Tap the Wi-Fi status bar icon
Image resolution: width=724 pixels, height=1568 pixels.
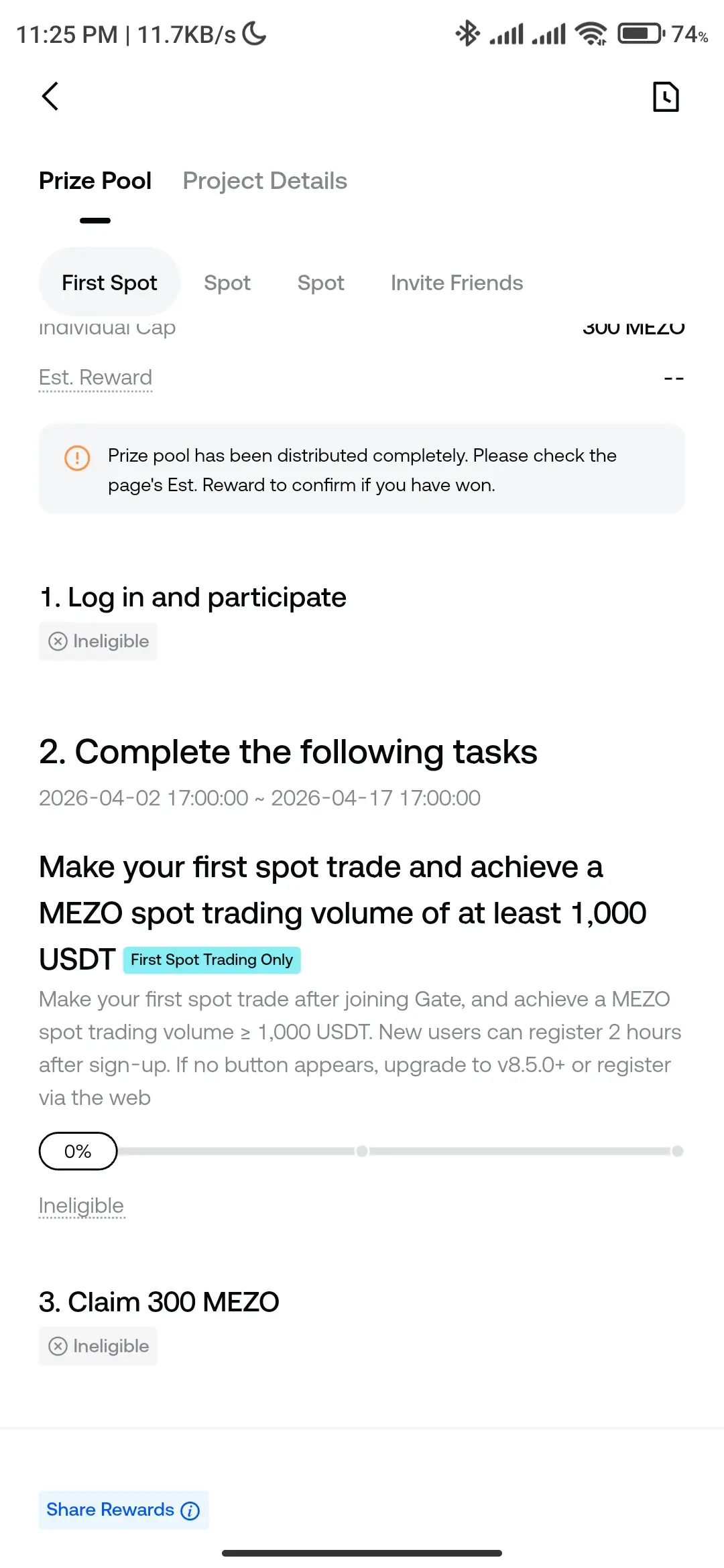(x=591, y=34)
